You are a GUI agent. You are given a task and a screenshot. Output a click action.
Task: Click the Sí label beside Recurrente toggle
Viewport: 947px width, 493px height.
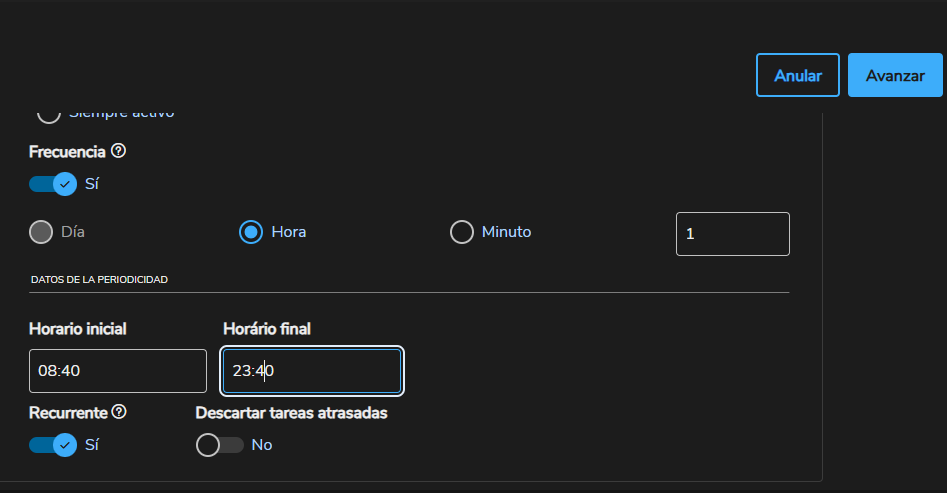point(92,444)
